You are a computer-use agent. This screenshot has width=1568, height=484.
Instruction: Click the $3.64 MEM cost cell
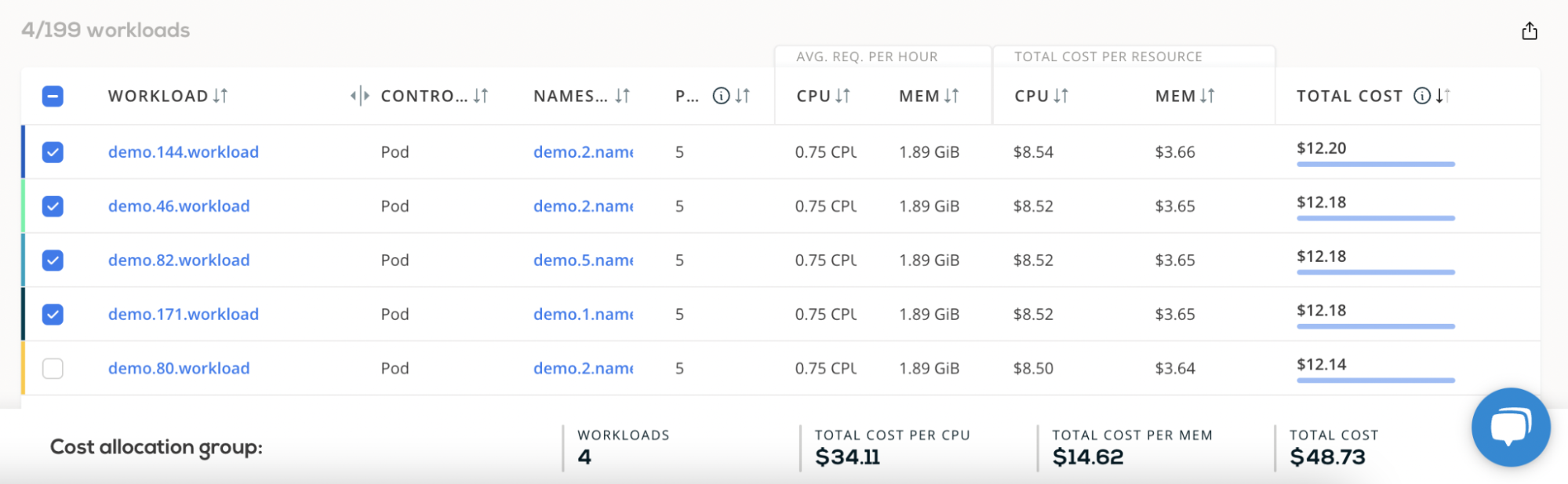coord(1175,369)
